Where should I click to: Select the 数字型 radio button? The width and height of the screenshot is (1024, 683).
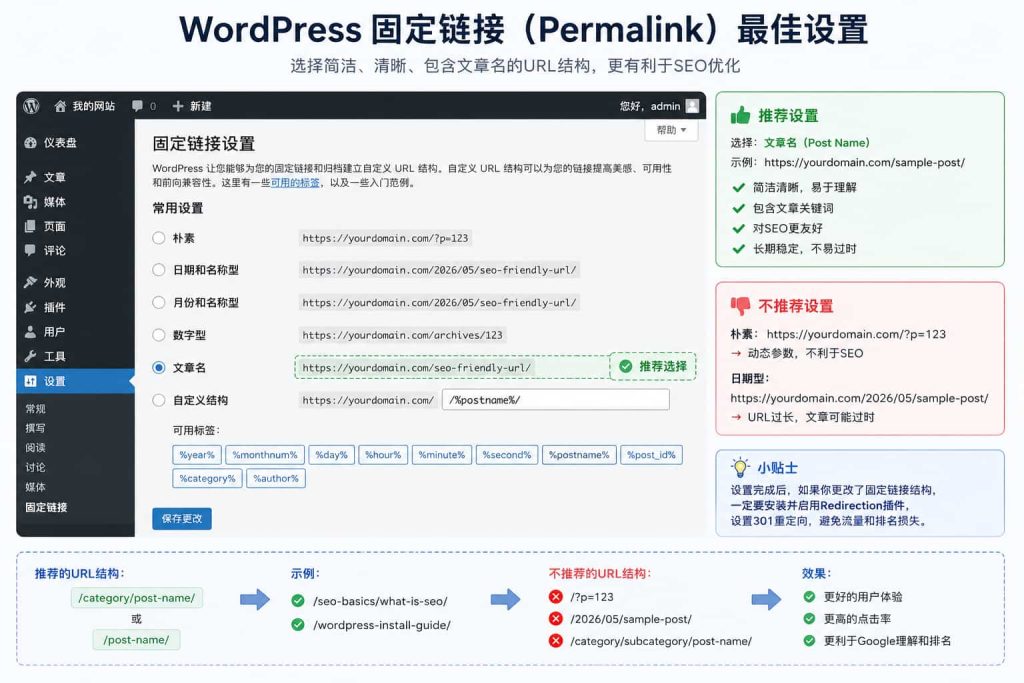159,335
